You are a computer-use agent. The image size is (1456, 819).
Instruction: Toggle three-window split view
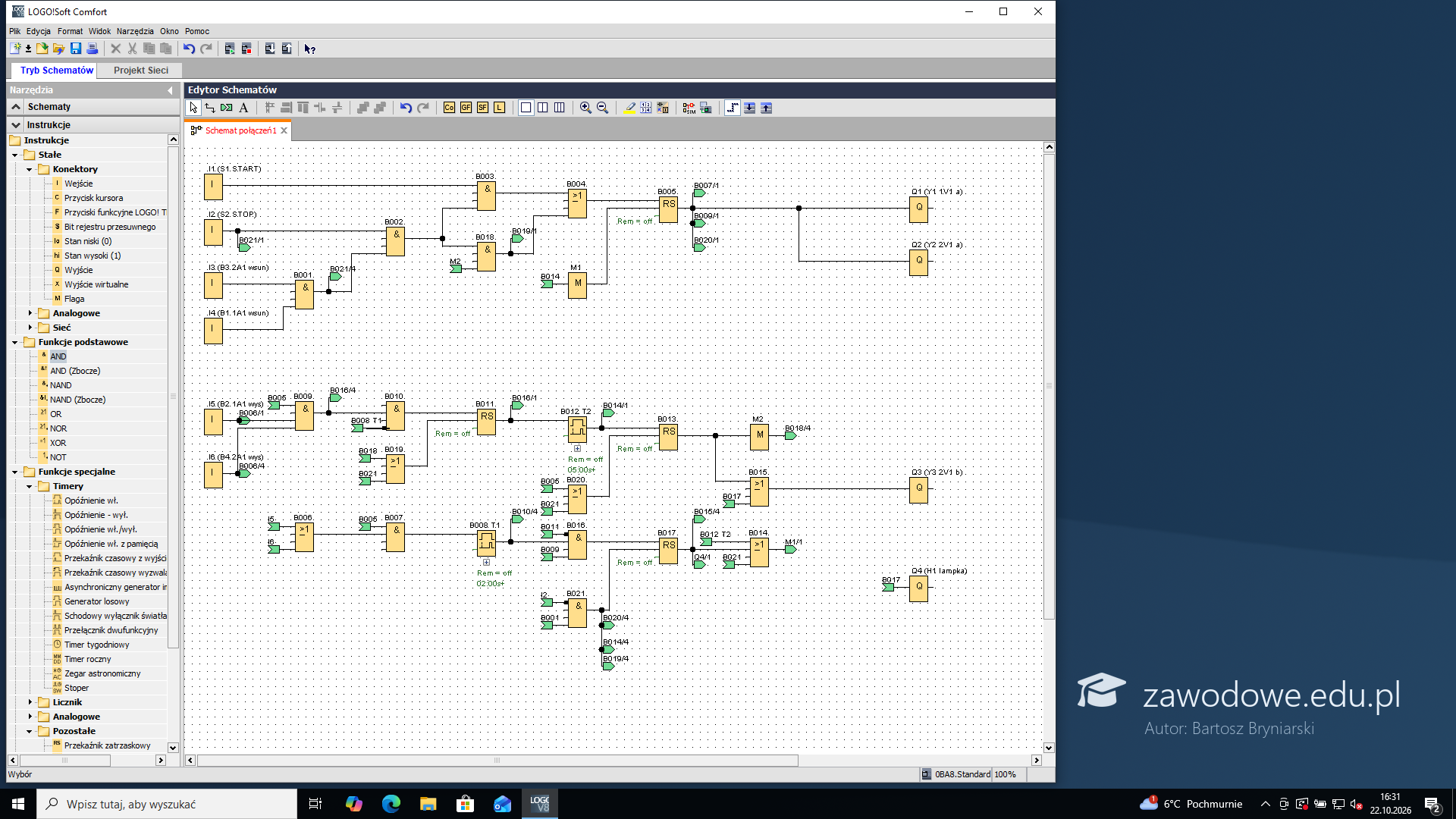[559, 108]
